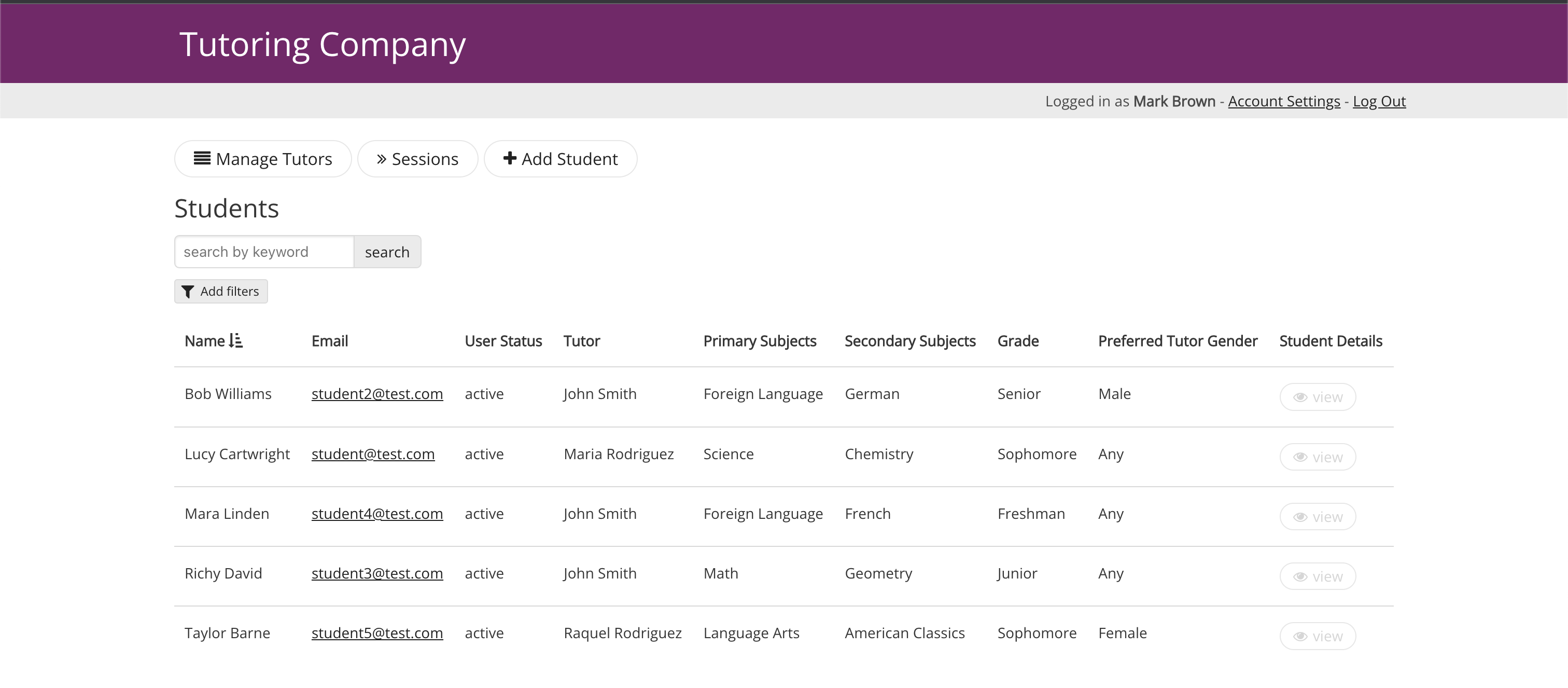Open Account Settings link
Screen dimensions: 1568x688
pyautogui.click(x=1284, y=101)
